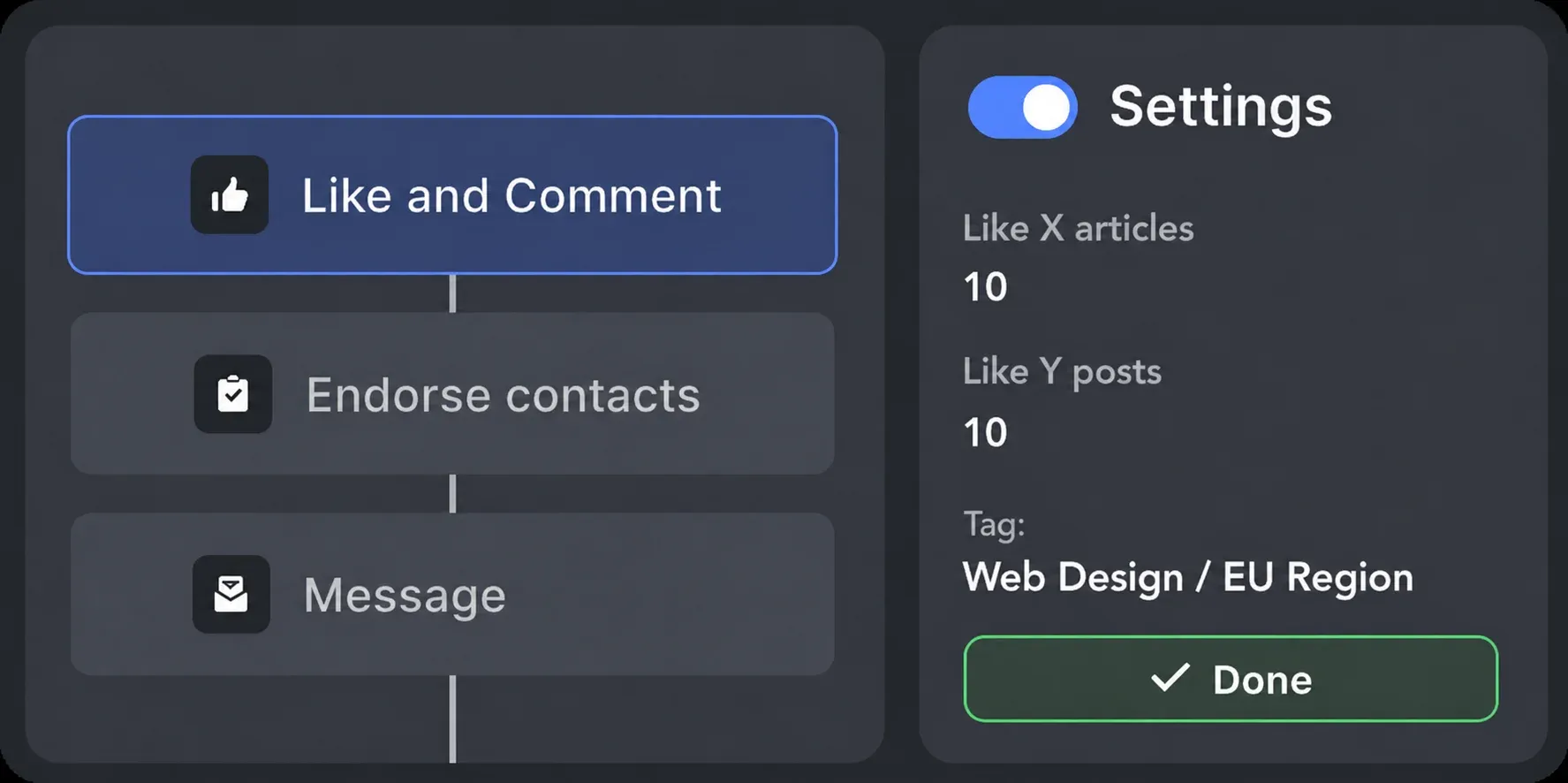Click the thumbs-up icon
Screen dimensions: 1568x783
pyautogui.click(x=230, y=194)
